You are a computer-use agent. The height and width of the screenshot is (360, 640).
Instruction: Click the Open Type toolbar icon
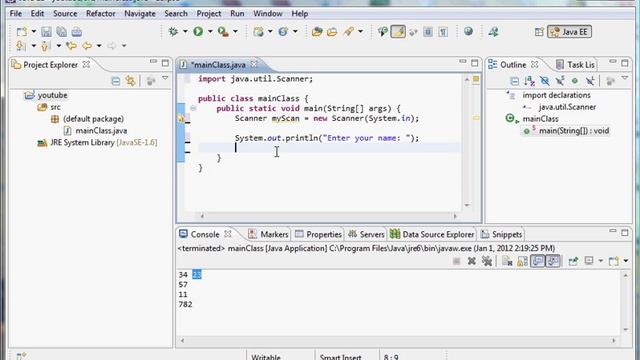click(x=317, y=31)
